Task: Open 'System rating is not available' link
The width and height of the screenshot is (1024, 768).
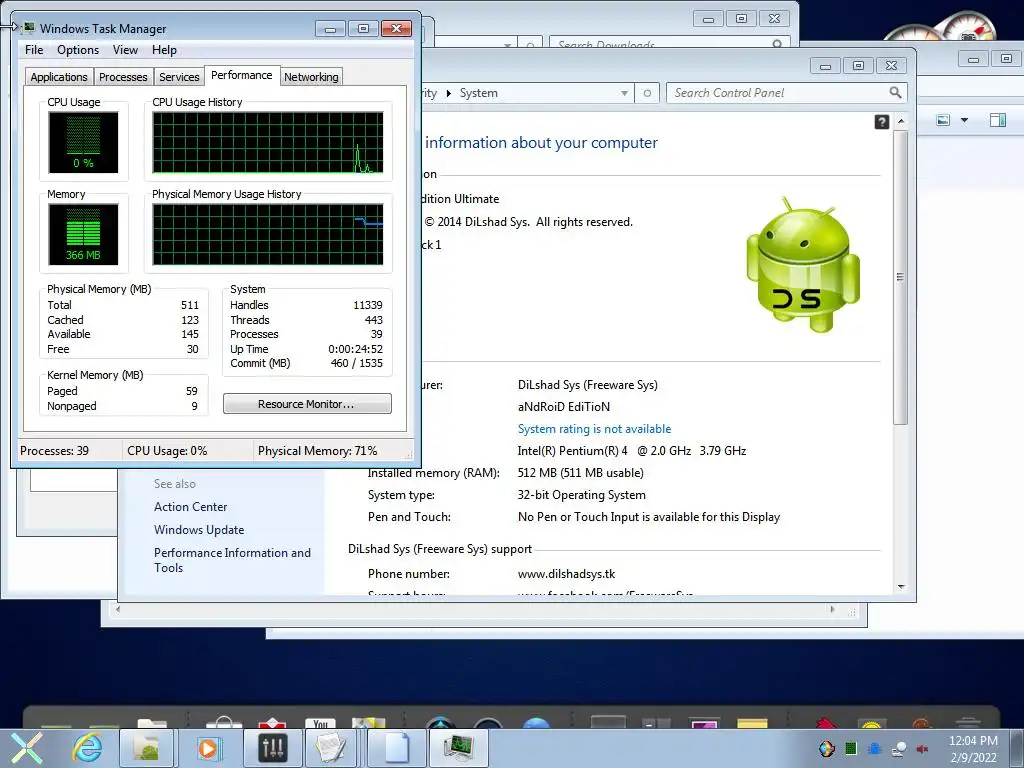Action: click(594, 428)
